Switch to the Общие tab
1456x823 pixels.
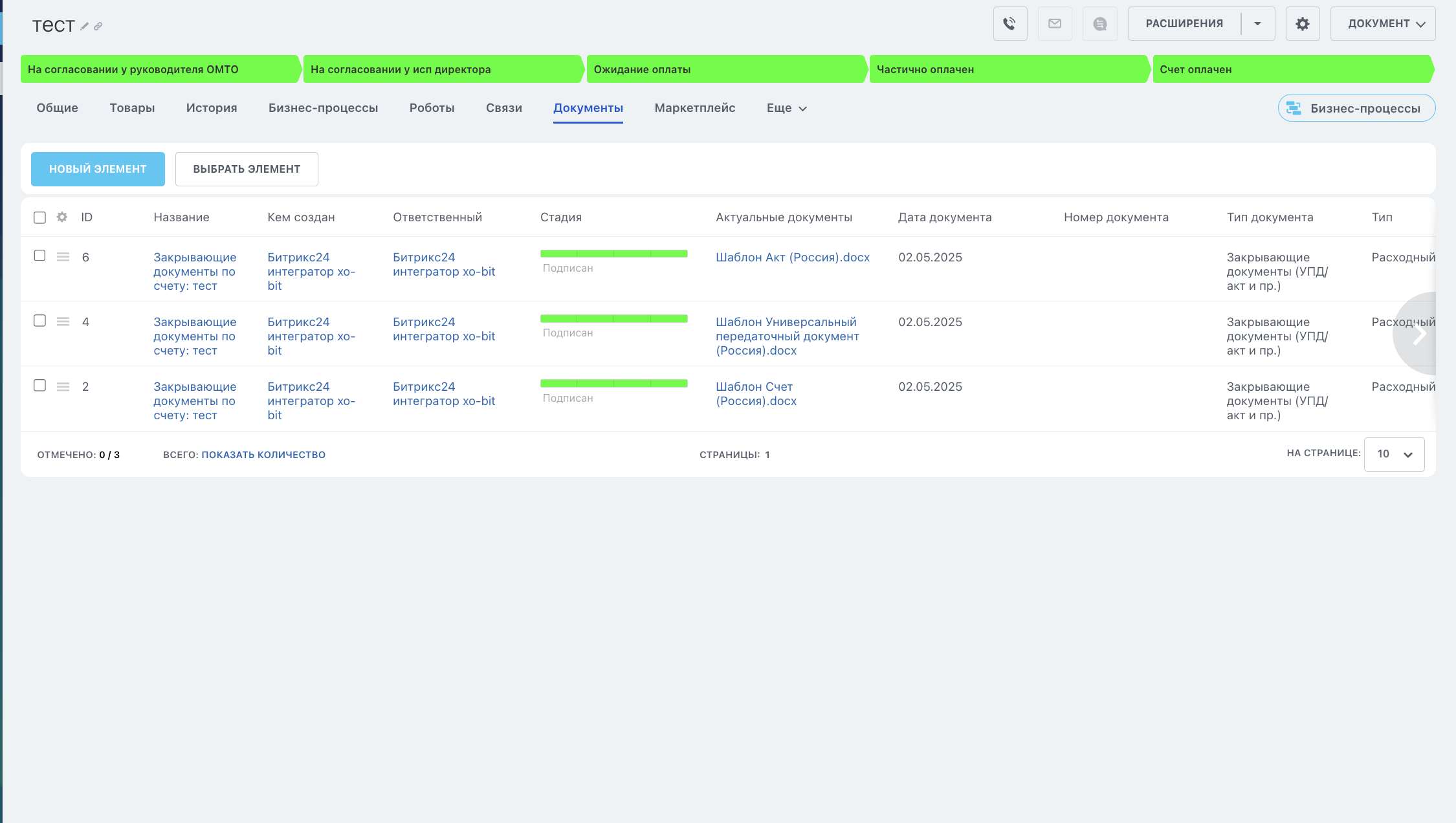(x=57, y=108)
